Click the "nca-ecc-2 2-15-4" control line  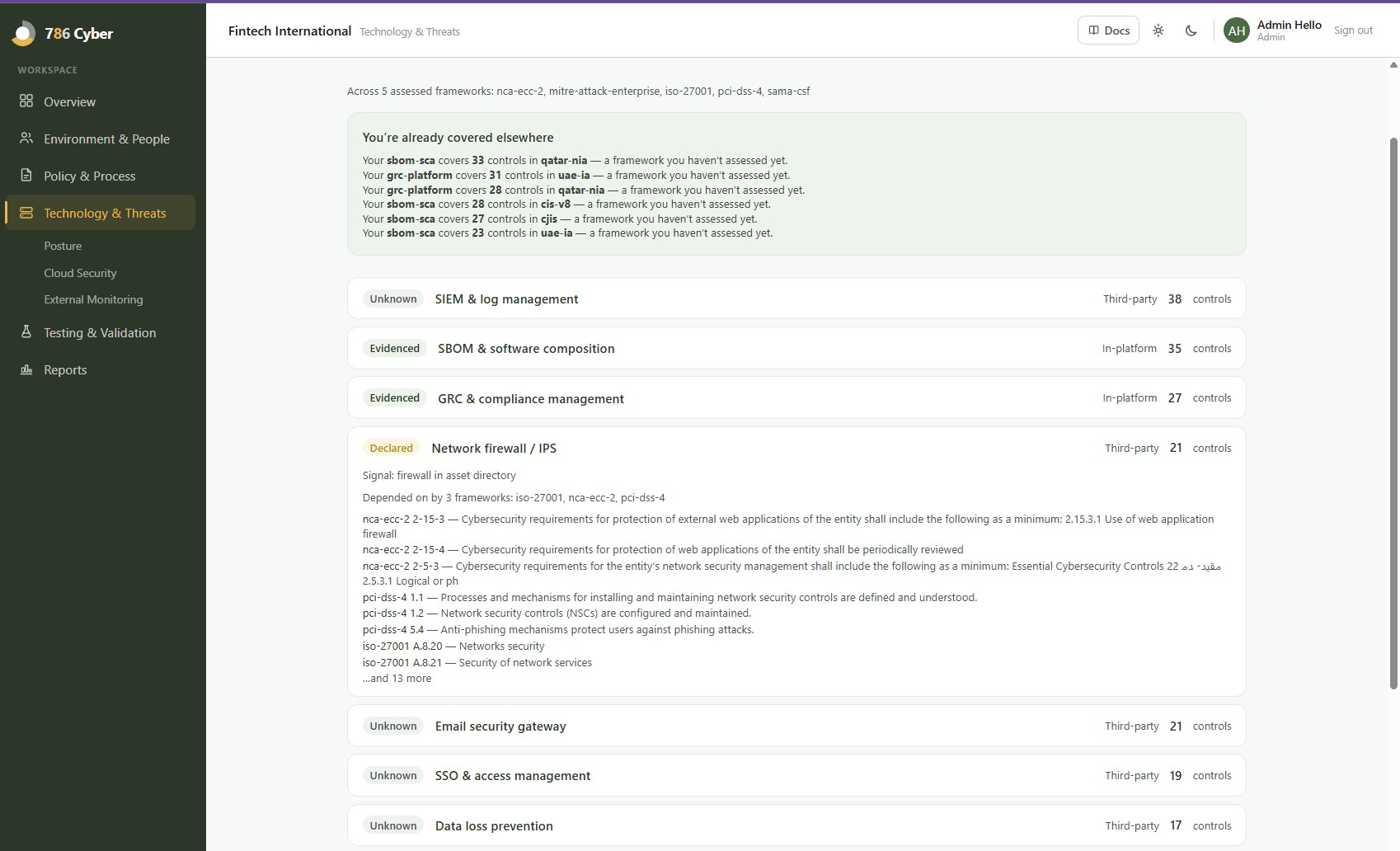pos(663,549)
